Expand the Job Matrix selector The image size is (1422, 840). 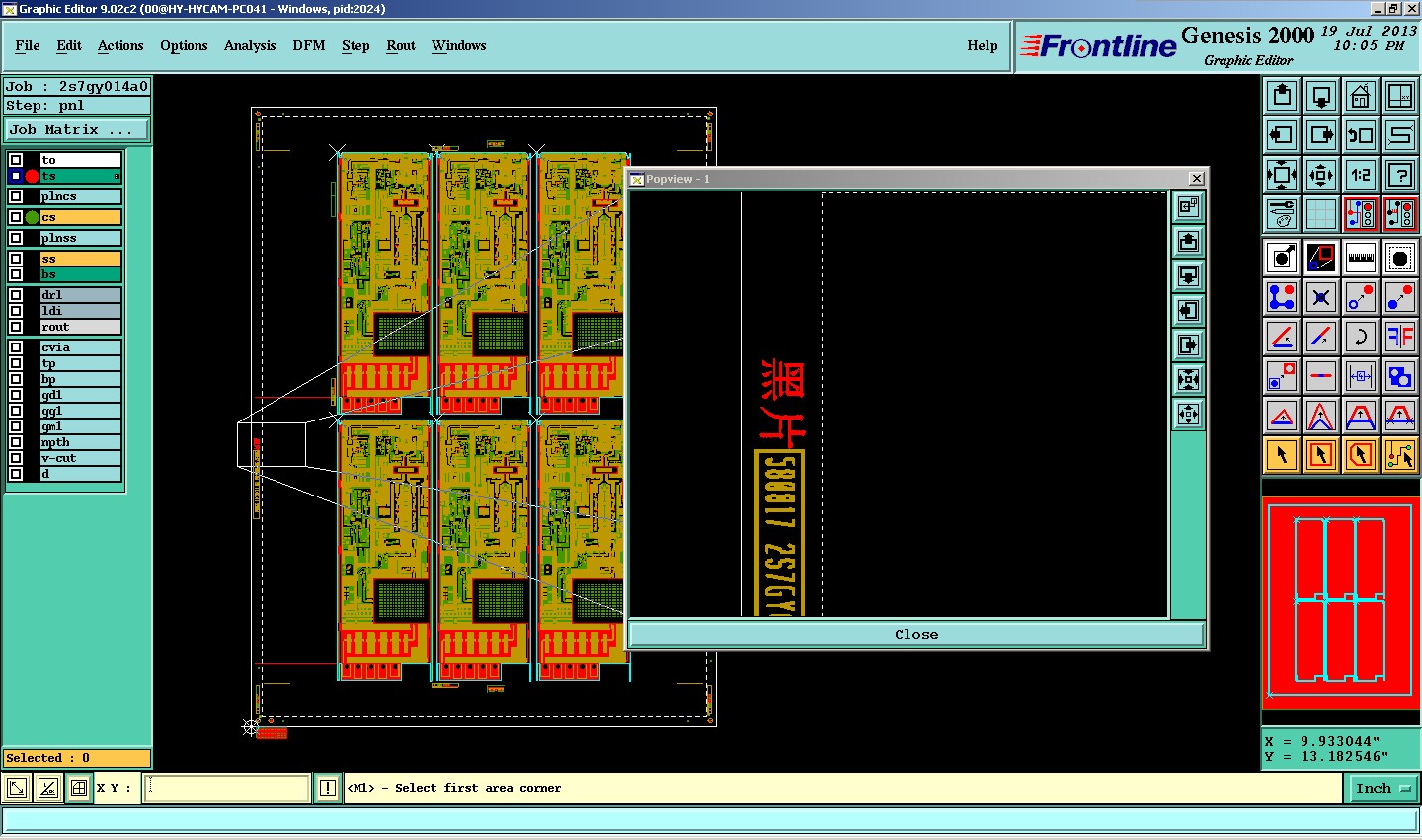click(x=77, y=130)
